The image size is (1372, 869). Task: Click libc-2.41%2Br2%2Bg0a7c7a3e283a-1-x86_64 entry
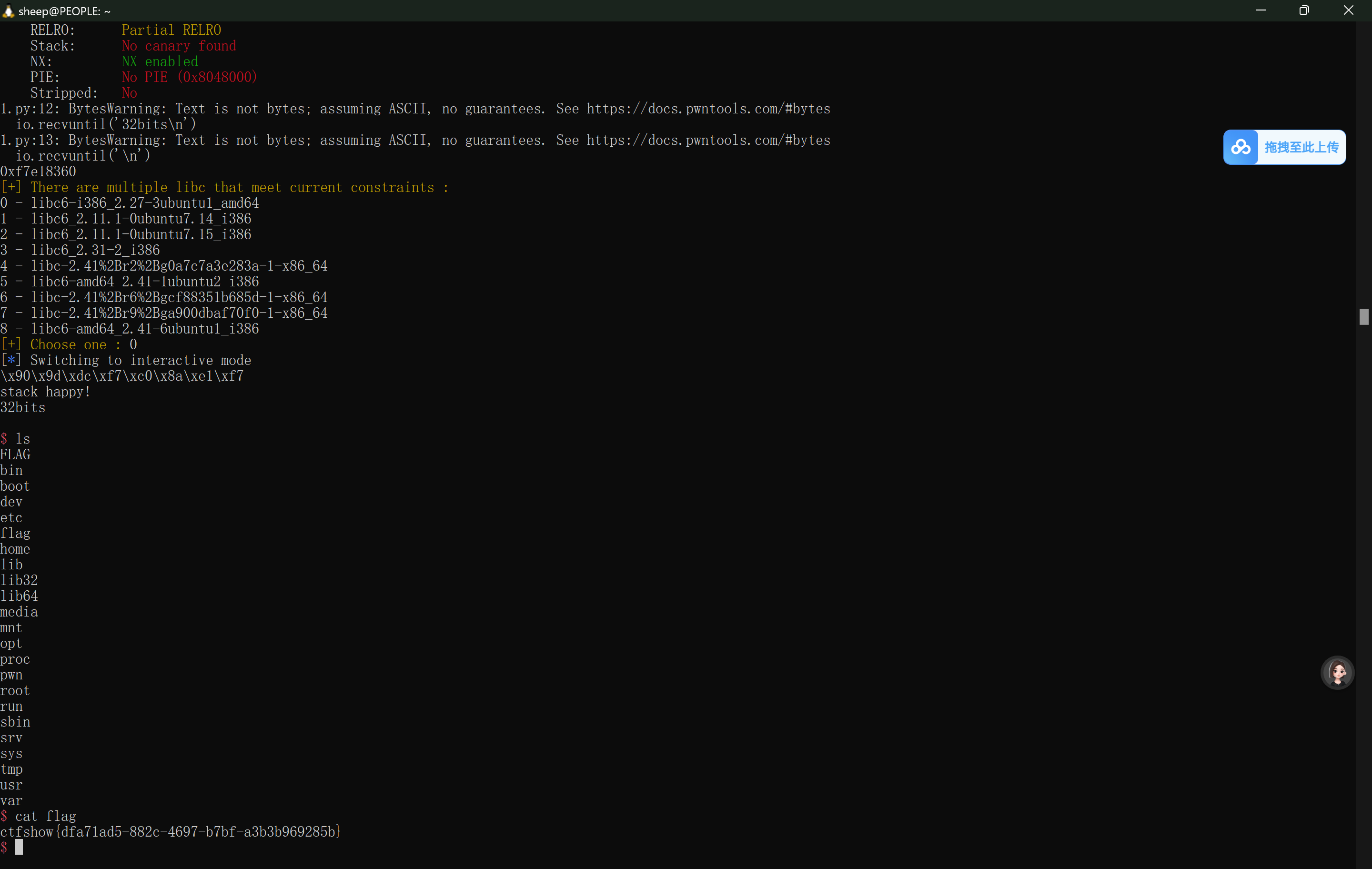[179, 266]
